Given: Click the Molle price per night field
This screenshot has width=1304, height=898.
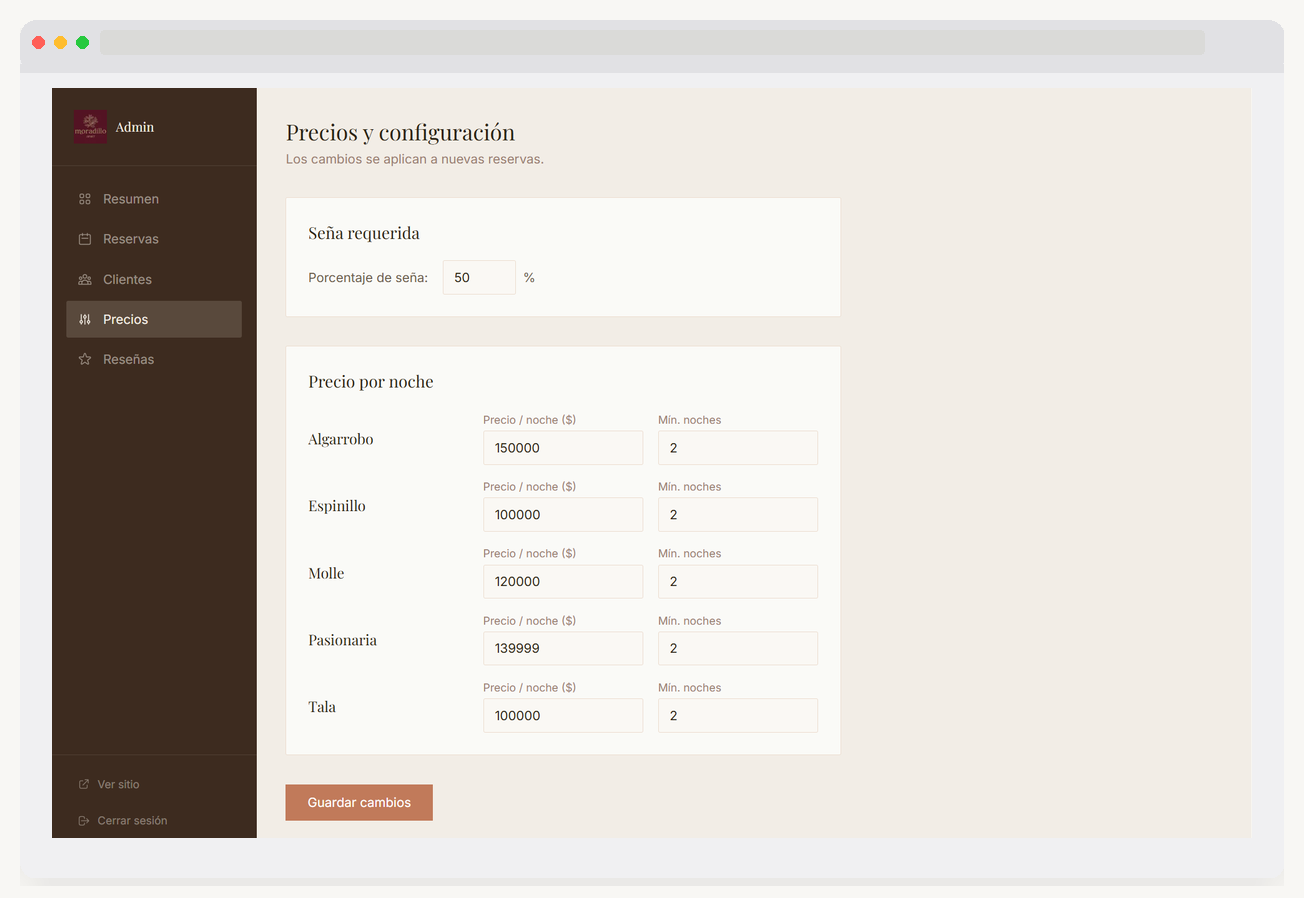Looking at the screenshot, I should [563, 582].
